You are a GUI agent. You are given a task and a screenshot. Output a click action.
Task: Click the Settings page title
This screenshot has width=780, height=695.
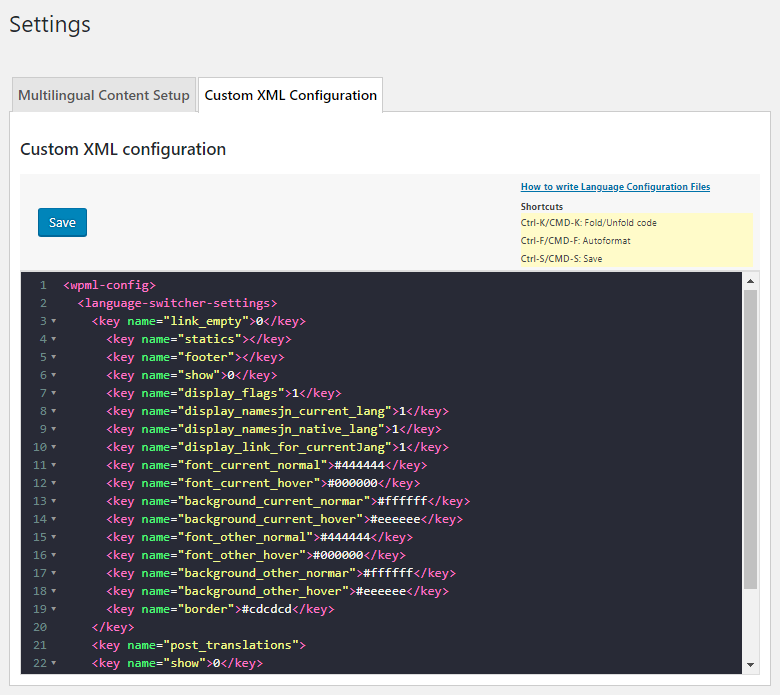click(x=50, y=24)
